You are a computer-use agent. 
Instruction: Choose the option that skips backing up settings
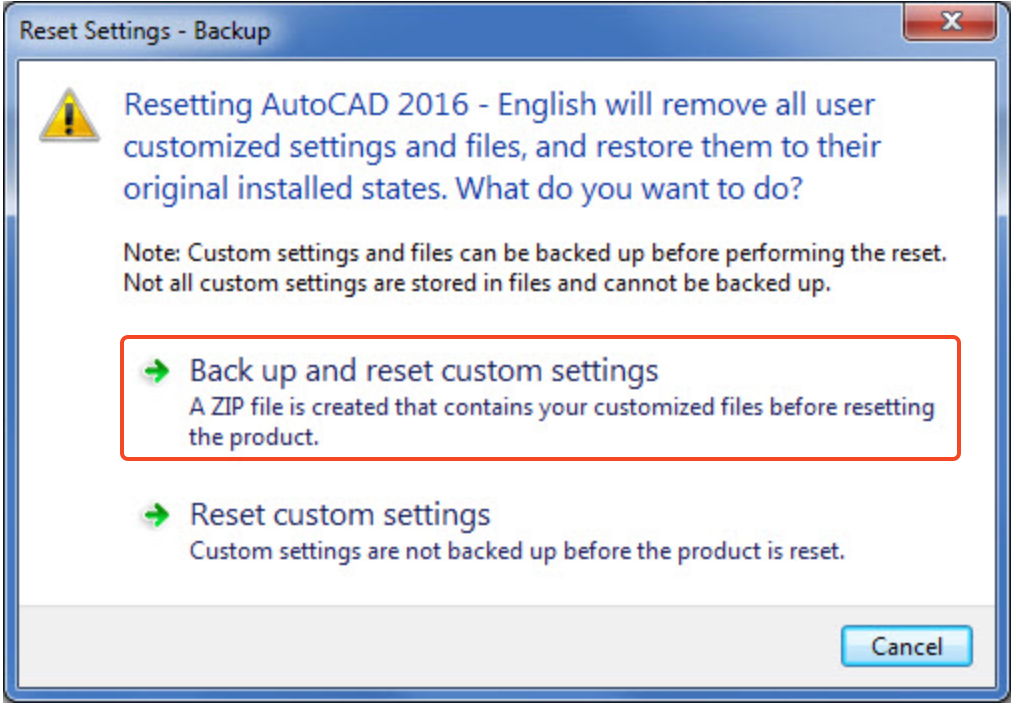coord(340,514)
